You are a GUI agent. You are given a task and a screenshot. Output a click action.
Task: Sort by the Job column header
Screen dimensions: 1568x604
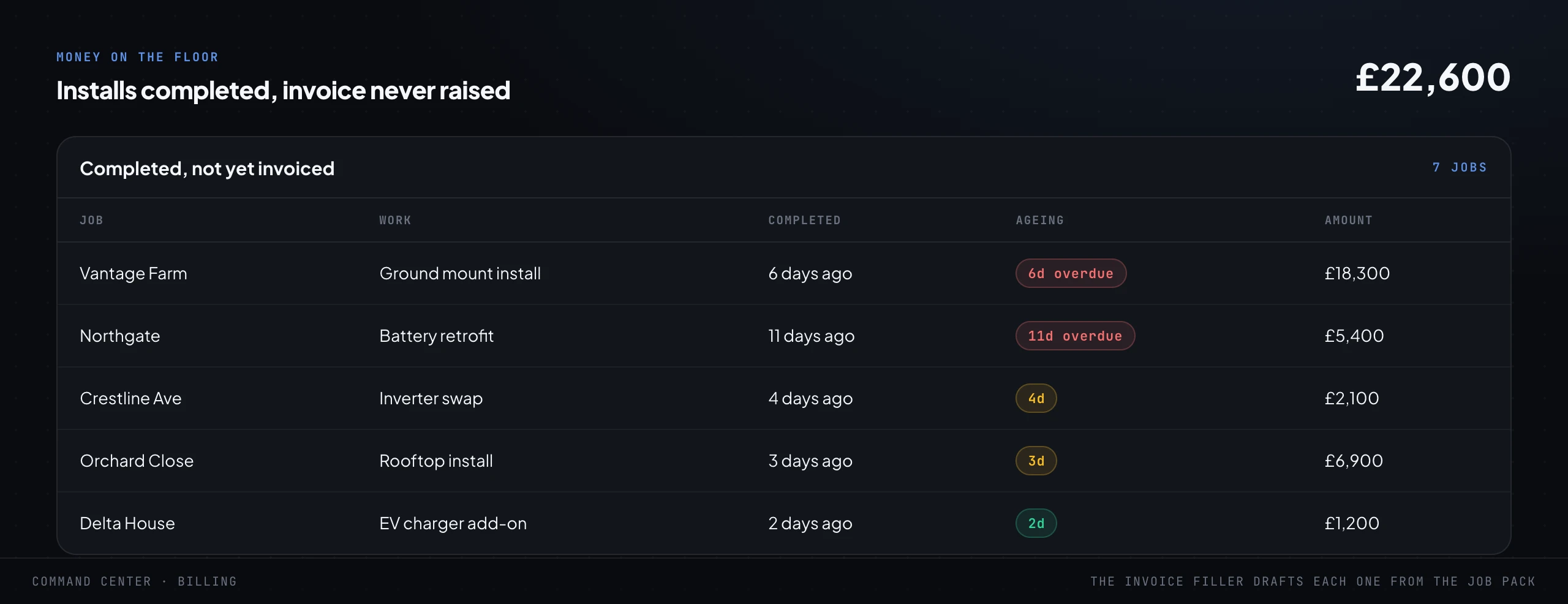coord(91,221)
